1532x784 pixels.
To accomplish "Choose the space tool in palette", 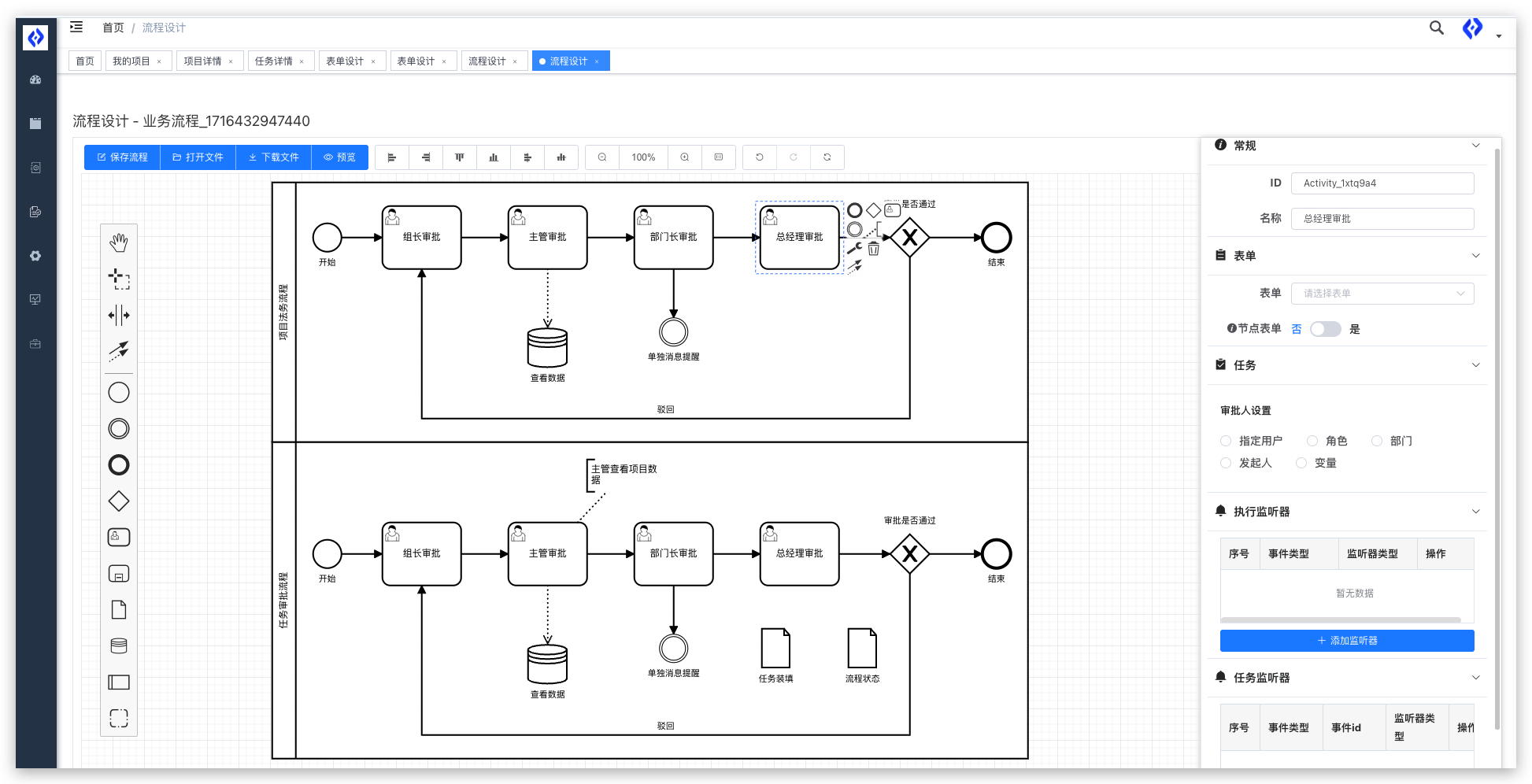I will (119, 316).
